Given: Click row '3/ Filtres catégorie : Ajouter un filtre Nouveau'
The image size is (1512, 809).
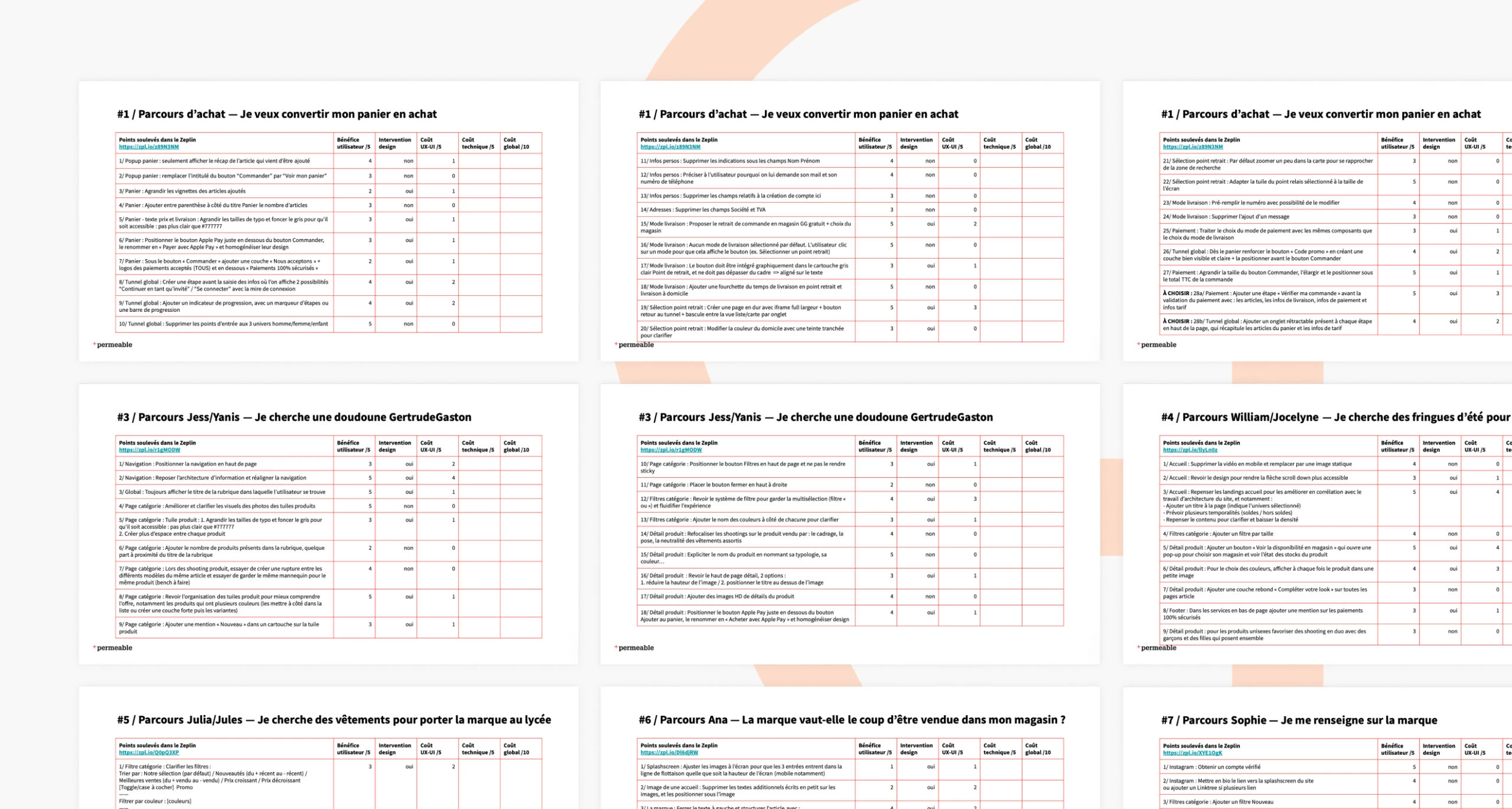Looking at the screenshot, I should 1336,803.
